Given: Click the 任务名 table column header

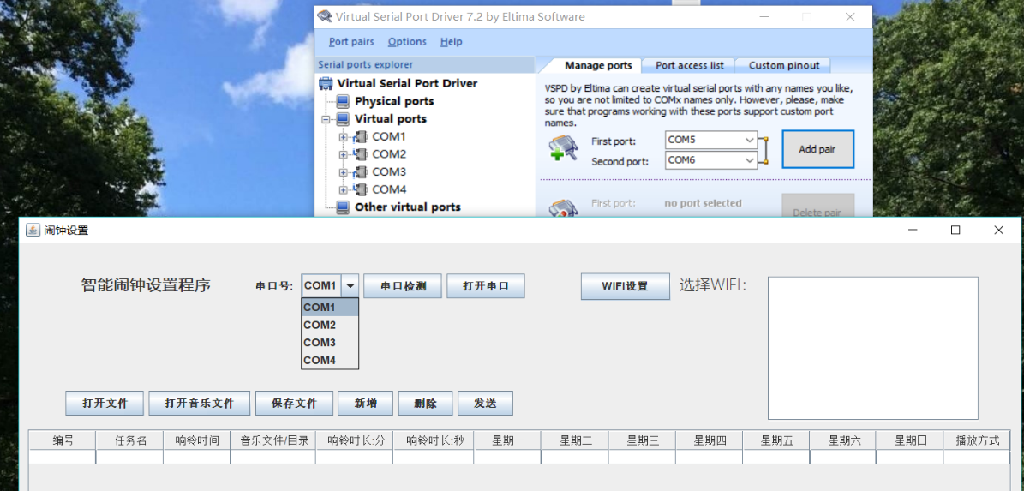Looking at the screenshot, I should tap(130, 441).
